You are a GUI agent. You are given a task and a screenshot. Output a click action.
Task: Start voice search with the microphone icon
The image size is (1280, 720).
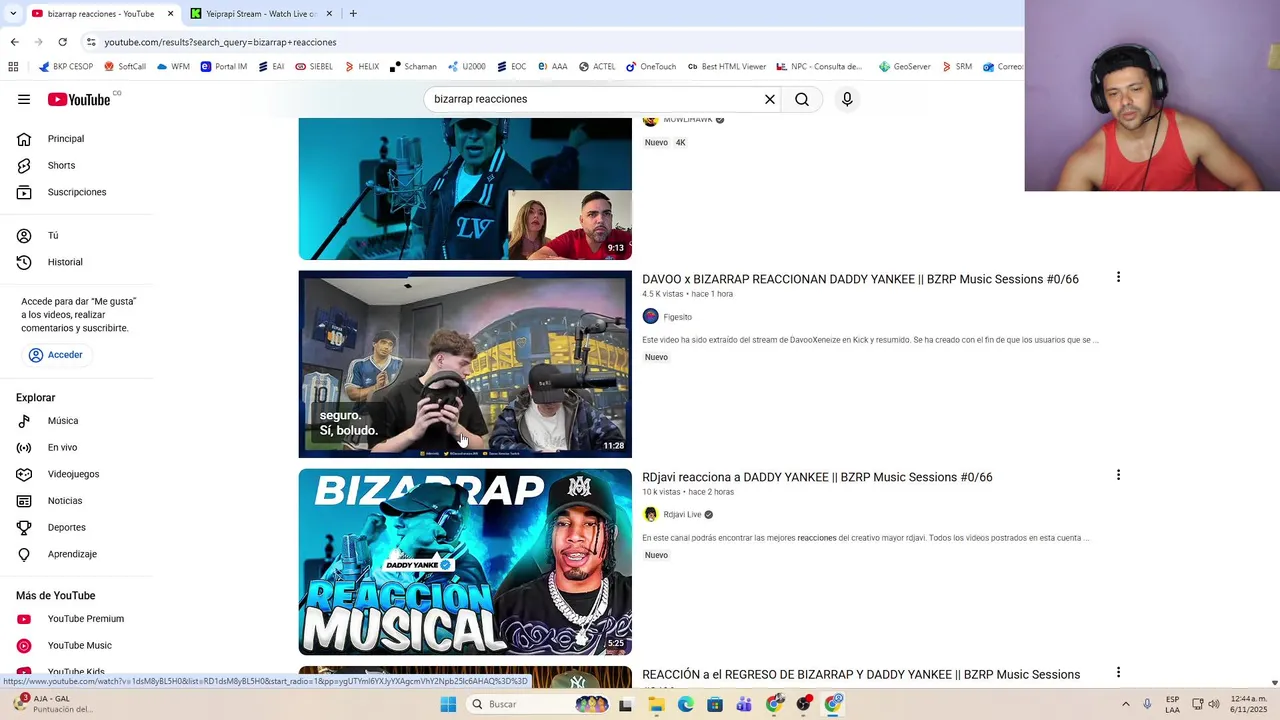(x=847, y=99)
